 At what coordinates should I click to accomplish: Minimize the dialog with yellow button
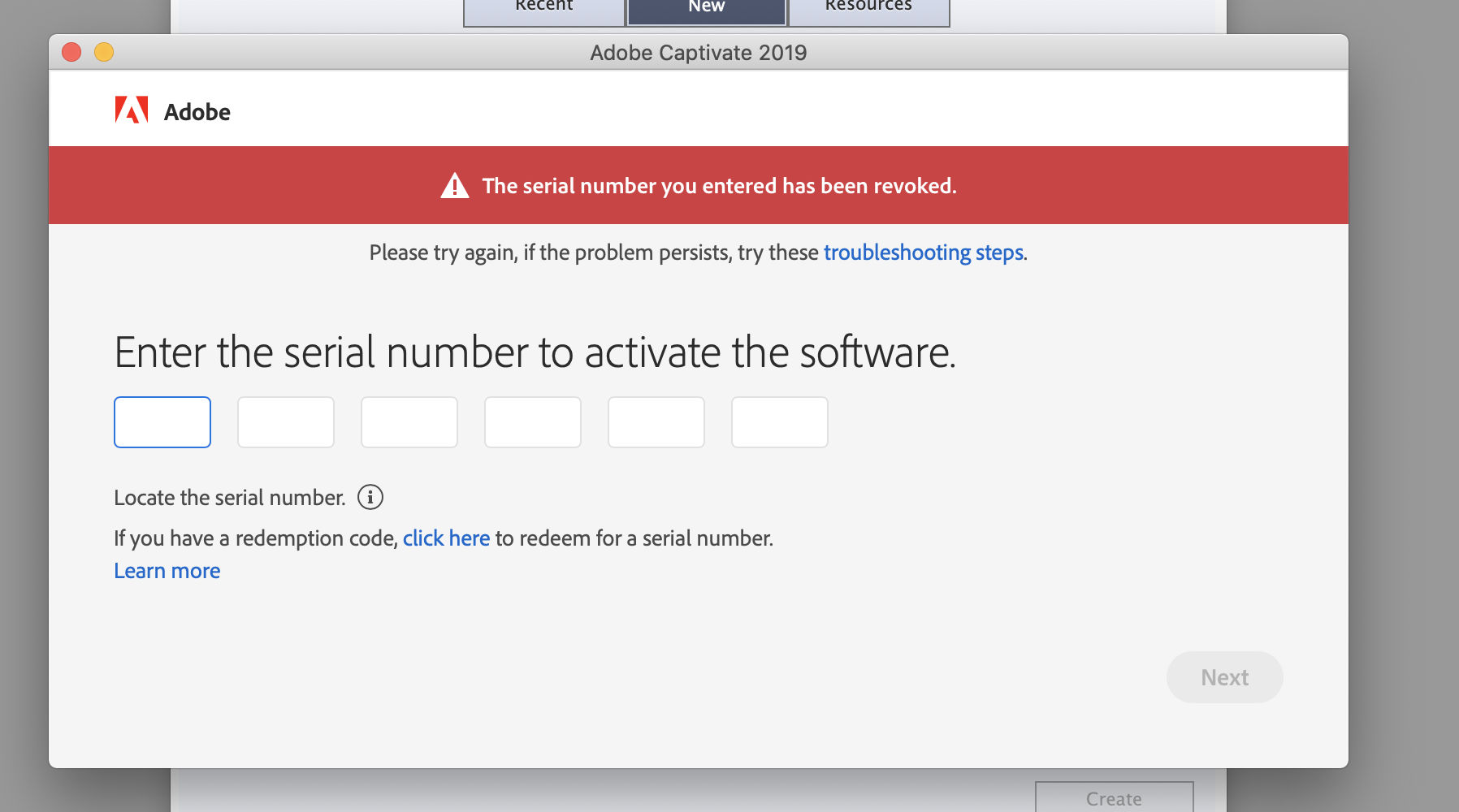(x=104, y=52)
